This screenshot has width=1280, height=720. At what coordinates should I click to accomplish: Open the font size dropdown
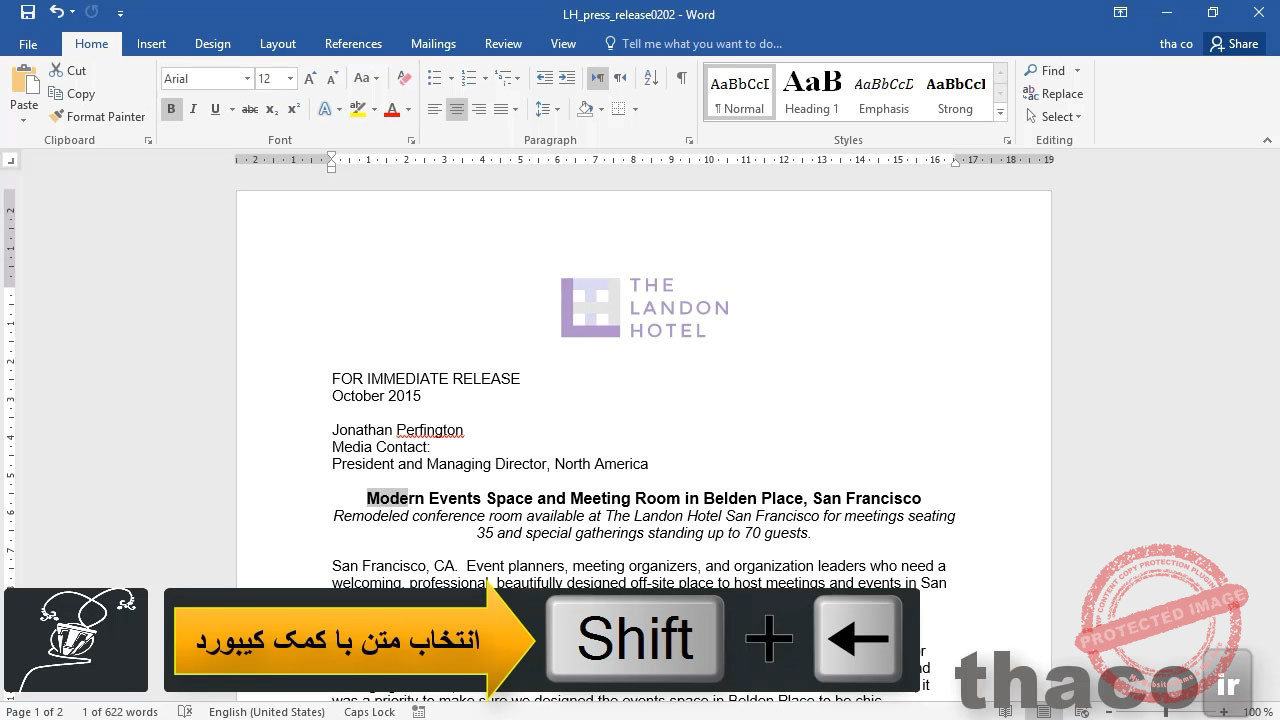coord(290,78)
